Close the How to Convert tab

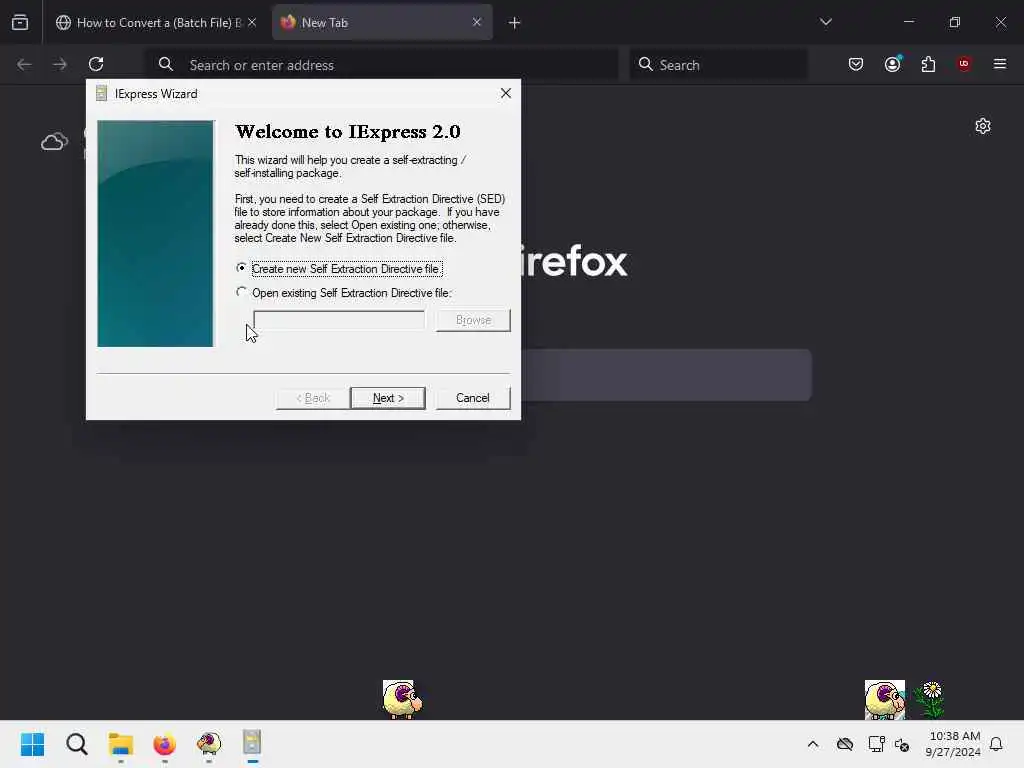(252, 22)
